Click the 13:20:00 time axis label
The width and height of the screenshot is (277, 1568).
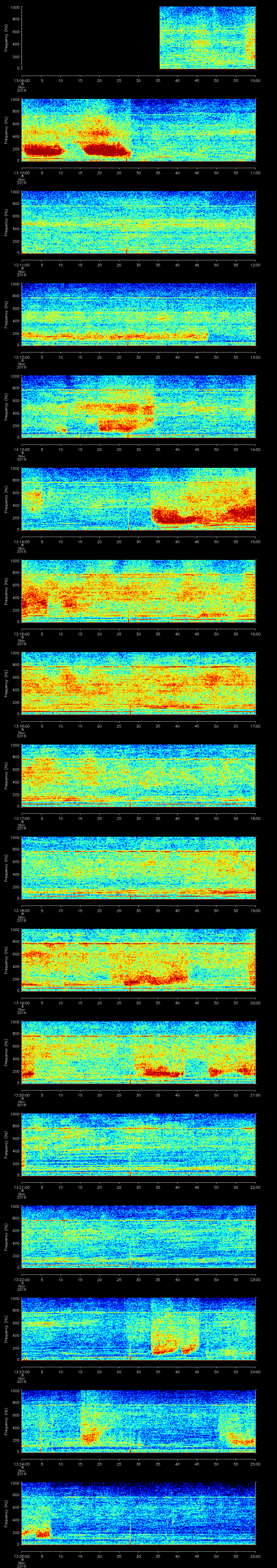(x=21, y=1095)
